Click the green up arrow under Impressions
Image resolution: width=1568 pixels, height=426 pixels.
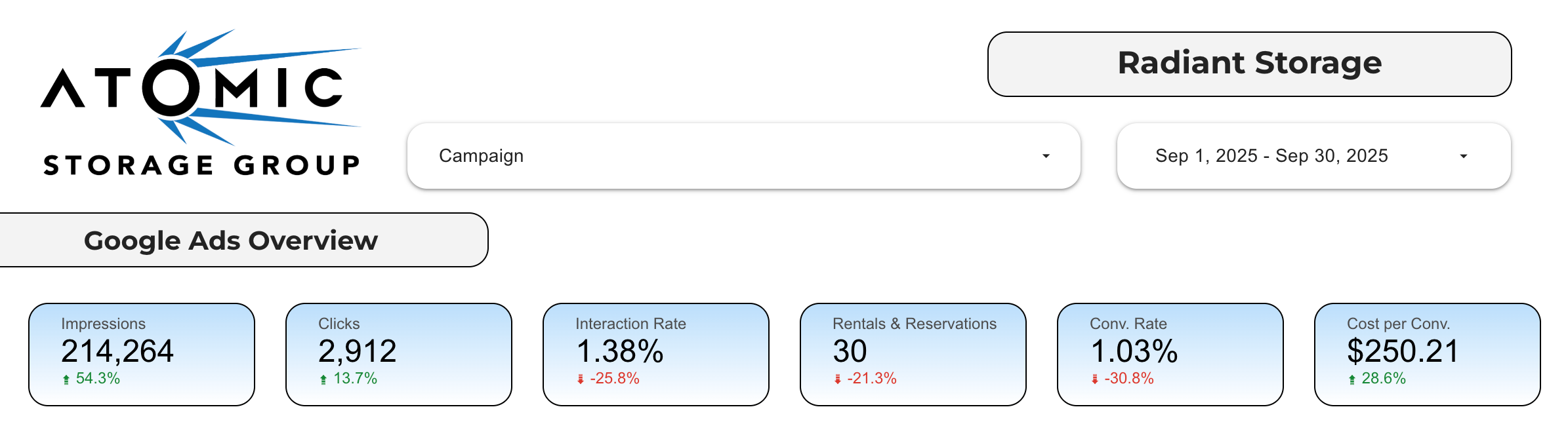[66, 379]
